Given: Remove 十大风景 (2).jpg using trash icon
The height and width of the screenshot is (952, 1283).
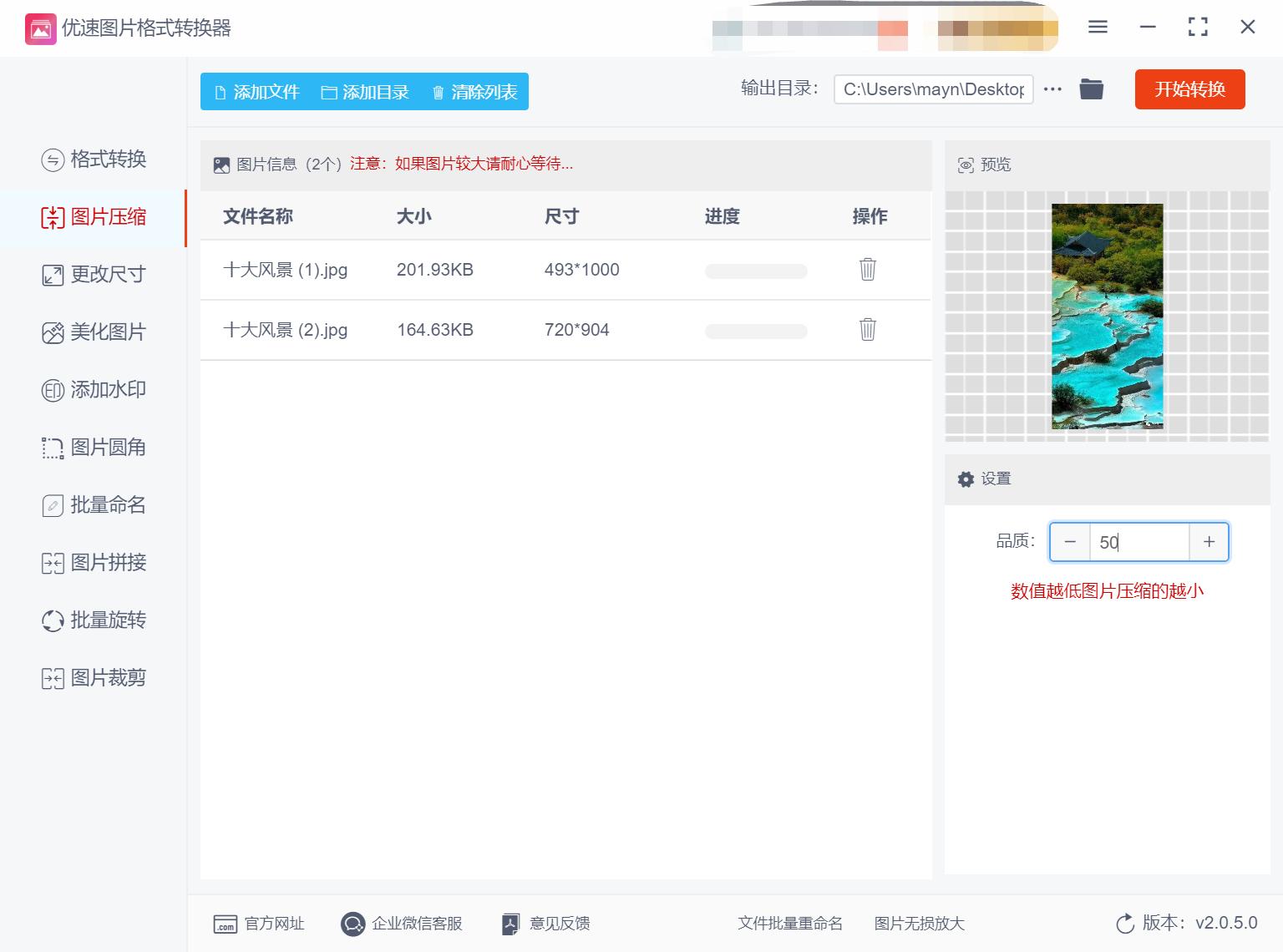Looking at the screenshot, I should click(867, 330).
